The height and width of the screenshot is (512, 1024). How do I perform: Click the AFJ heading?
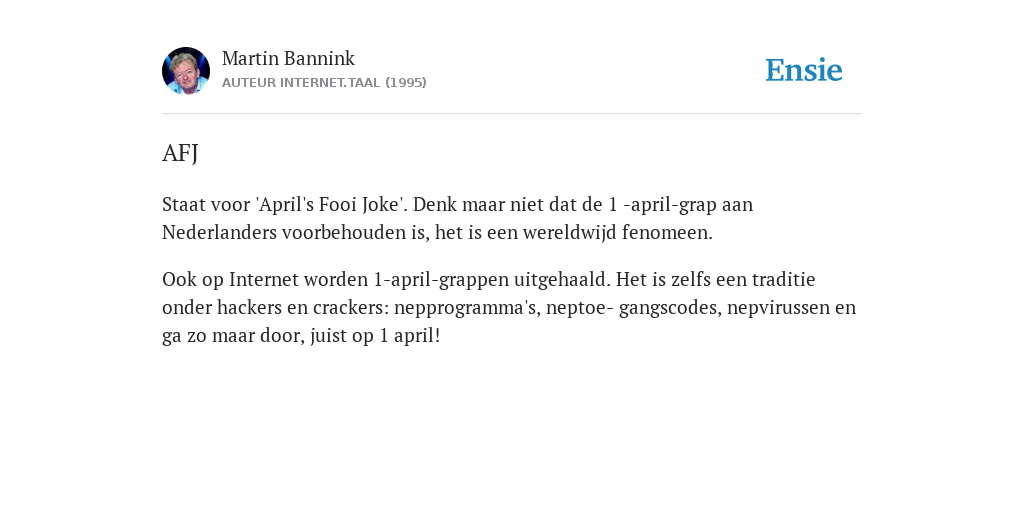click(x=180, y=153)
